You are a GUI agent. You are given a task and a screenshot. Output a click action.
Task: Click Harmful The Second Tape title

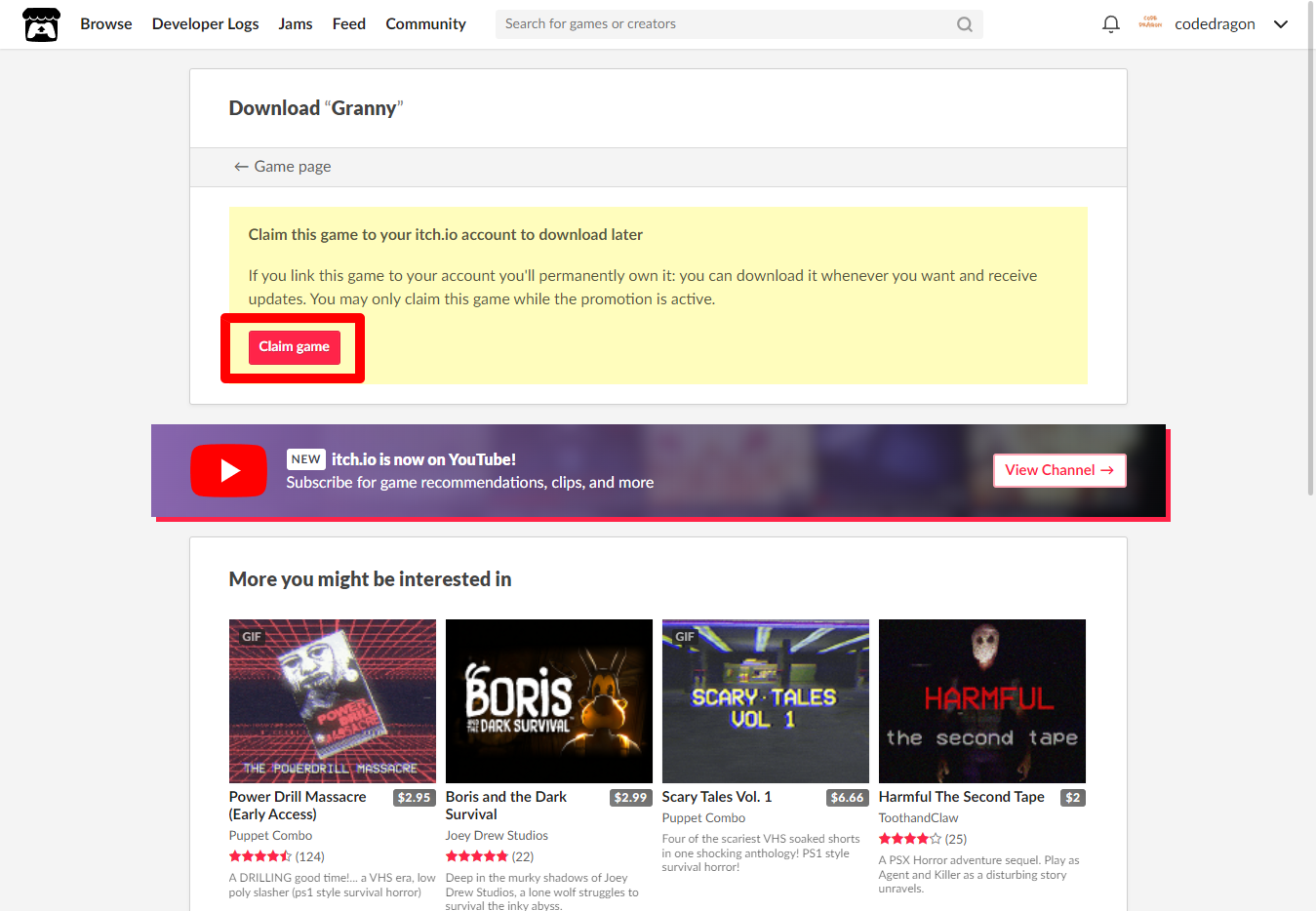click(962, 797)
